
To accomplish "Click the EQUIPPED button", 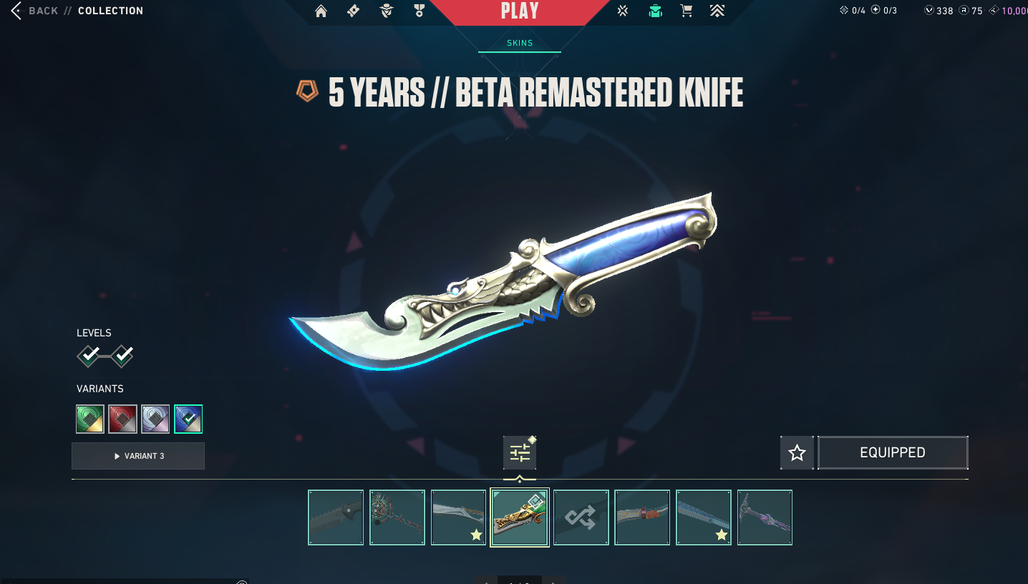I will pyautogui.click(x=892, y=453).
